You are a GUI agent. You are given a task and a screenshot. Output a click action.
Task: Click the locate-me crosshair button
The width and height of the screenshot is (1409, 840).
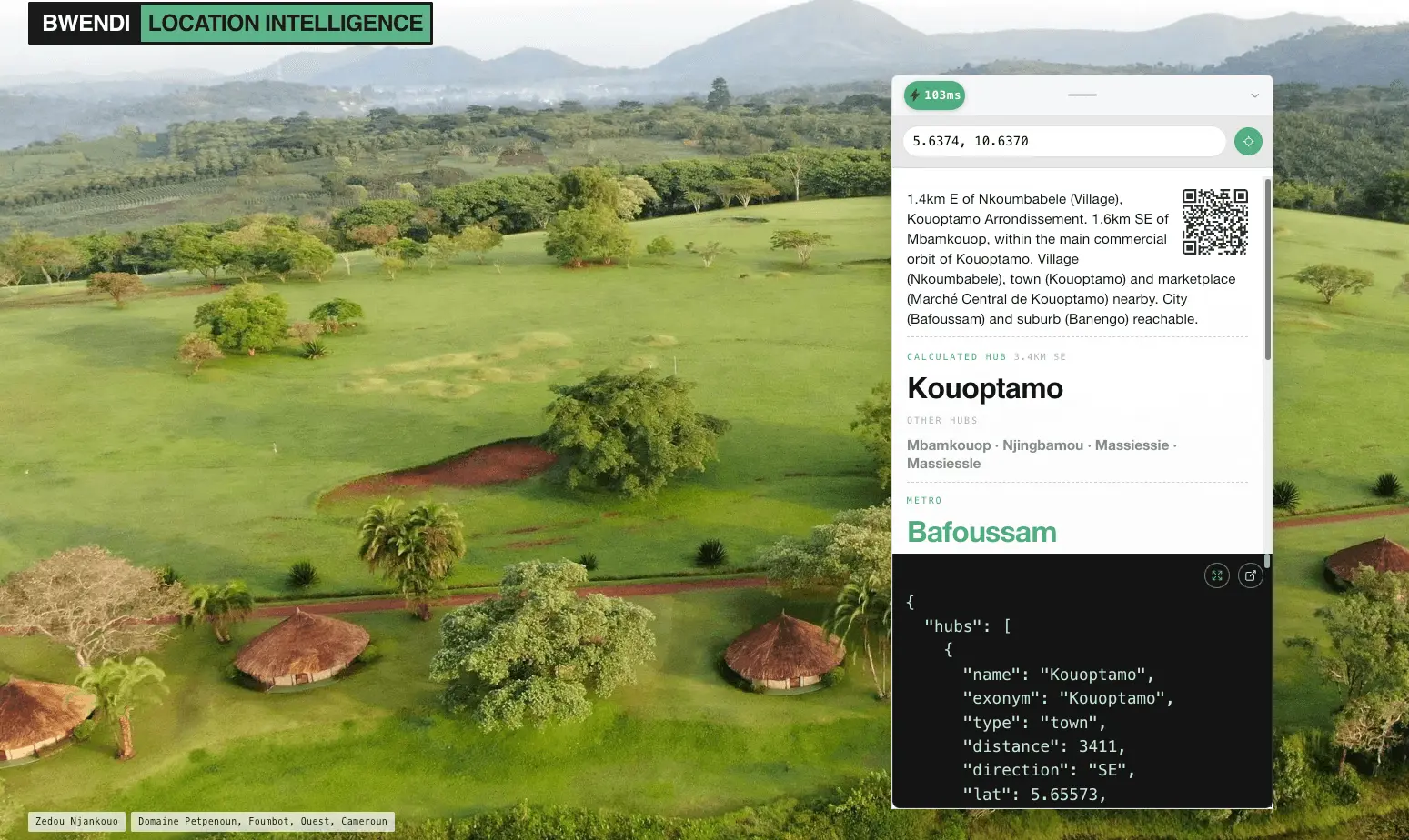1248,141
